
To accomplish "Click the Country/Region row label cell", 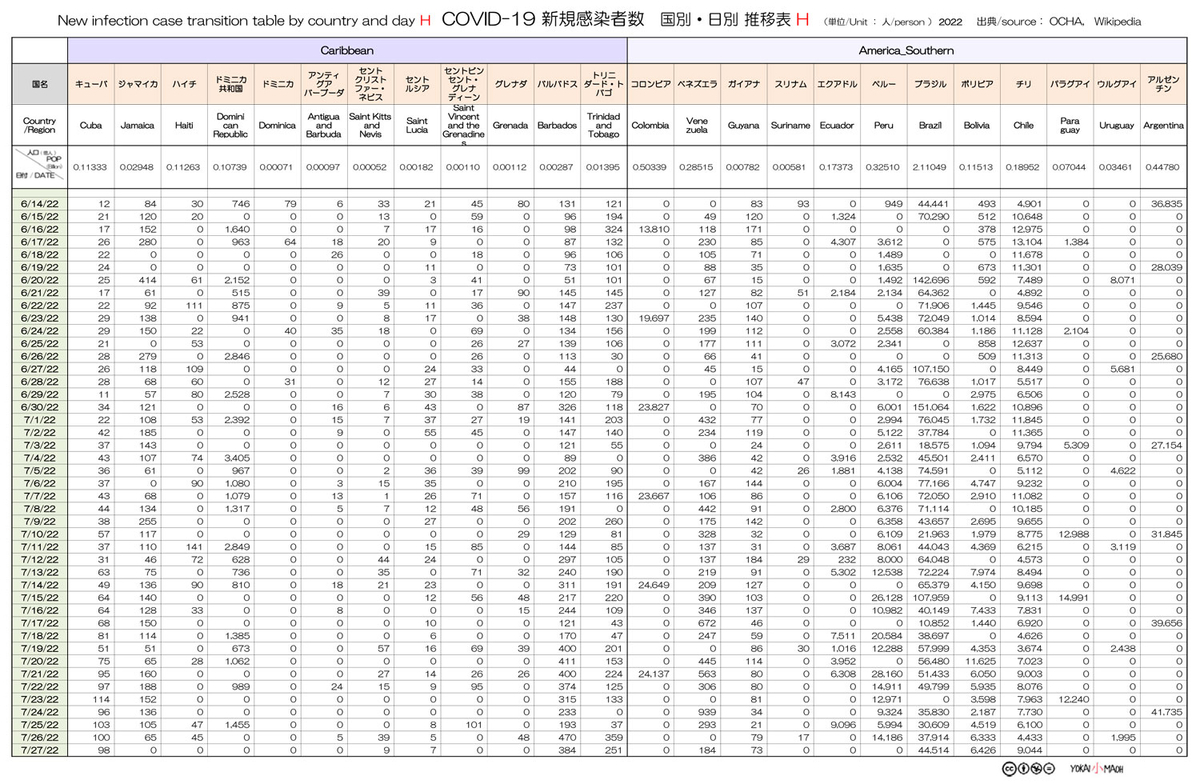I will click(40, 126).
